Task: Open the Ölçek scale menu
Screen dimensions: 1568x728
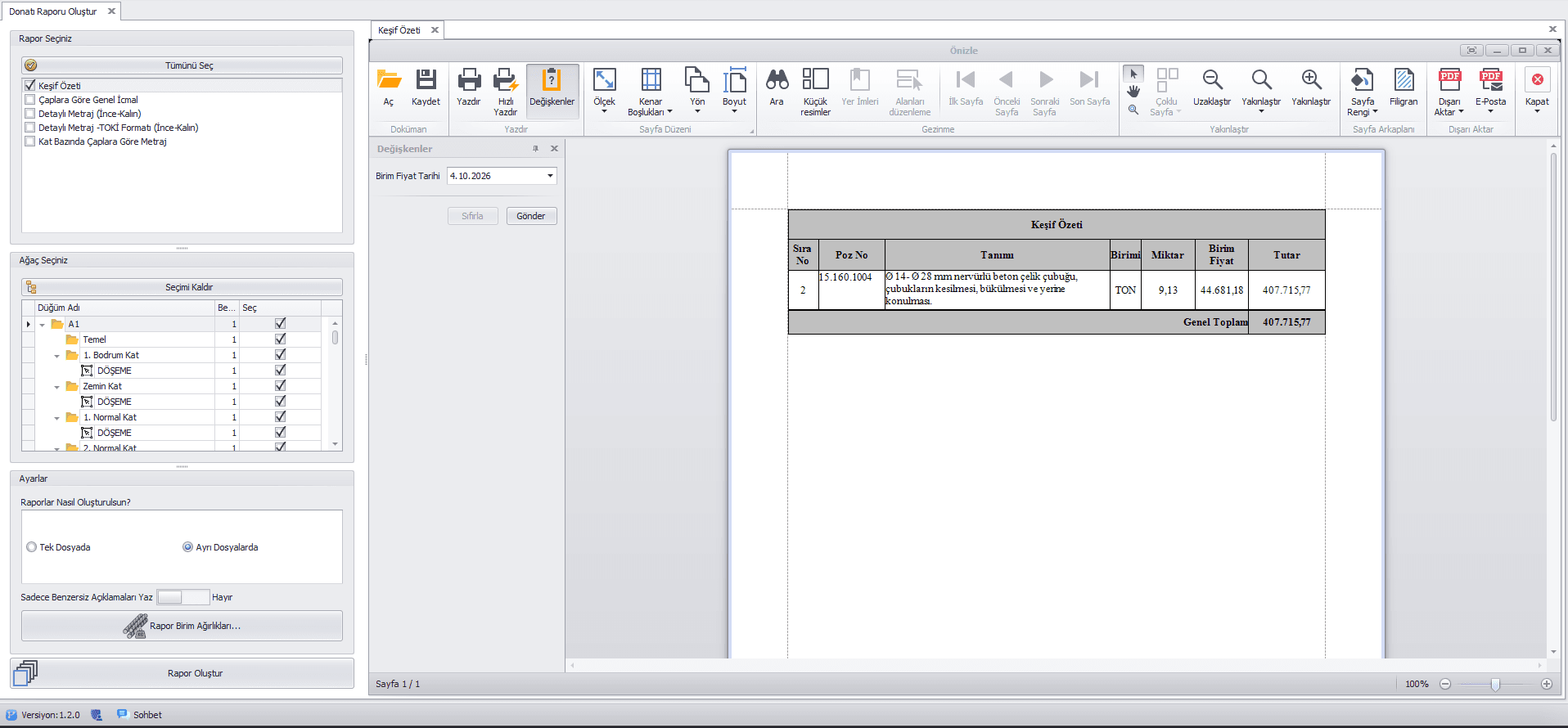Action: coord(605,90)
